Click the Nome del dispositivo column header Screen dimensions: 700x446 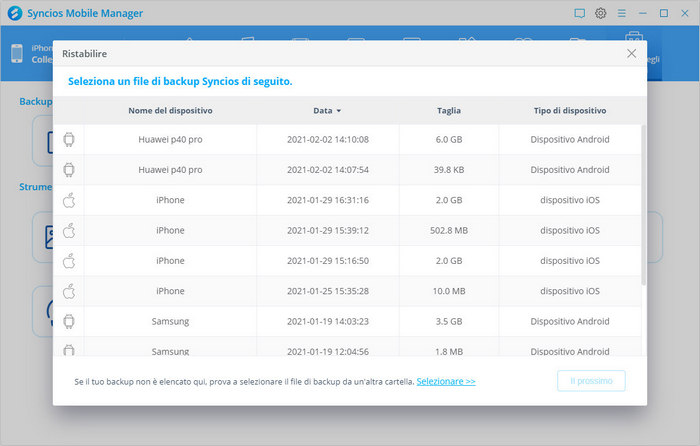click(x=170, y=110)
